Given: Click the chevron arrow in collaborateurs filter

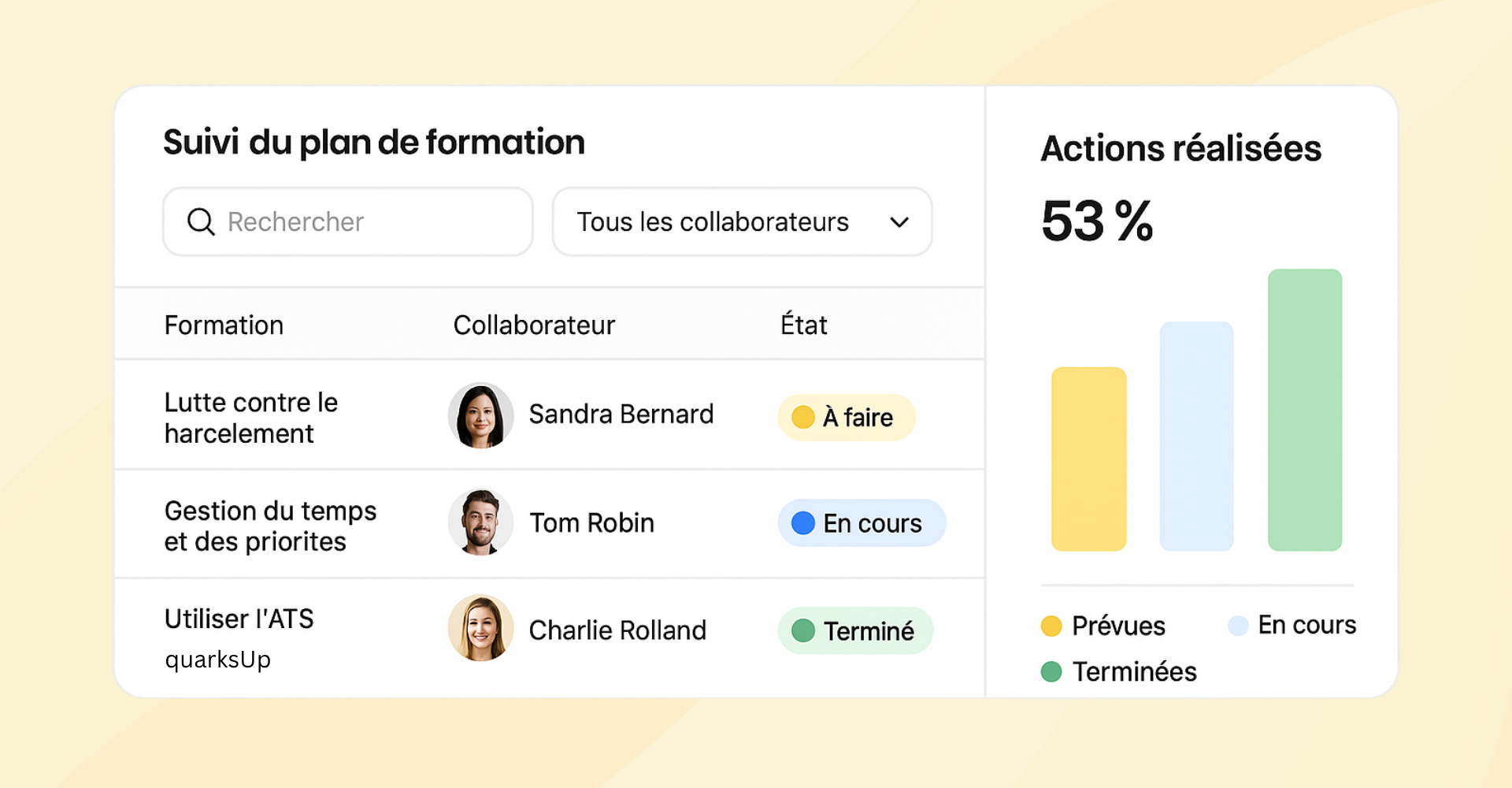Looking at the screenshot, I should coord(899,222).
